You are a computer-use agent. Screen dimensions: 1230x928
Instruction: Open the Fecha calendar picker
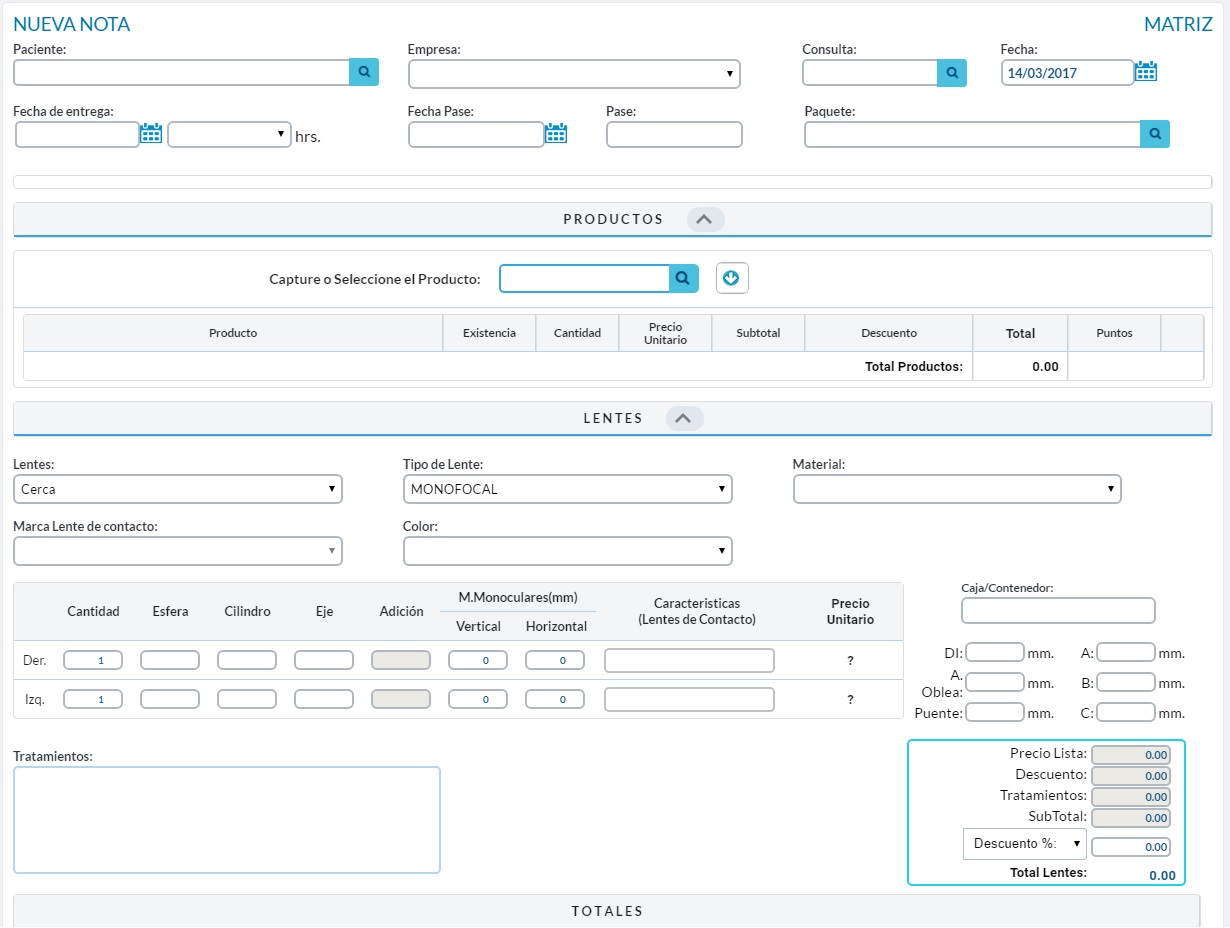click(x=1146, y=72)
